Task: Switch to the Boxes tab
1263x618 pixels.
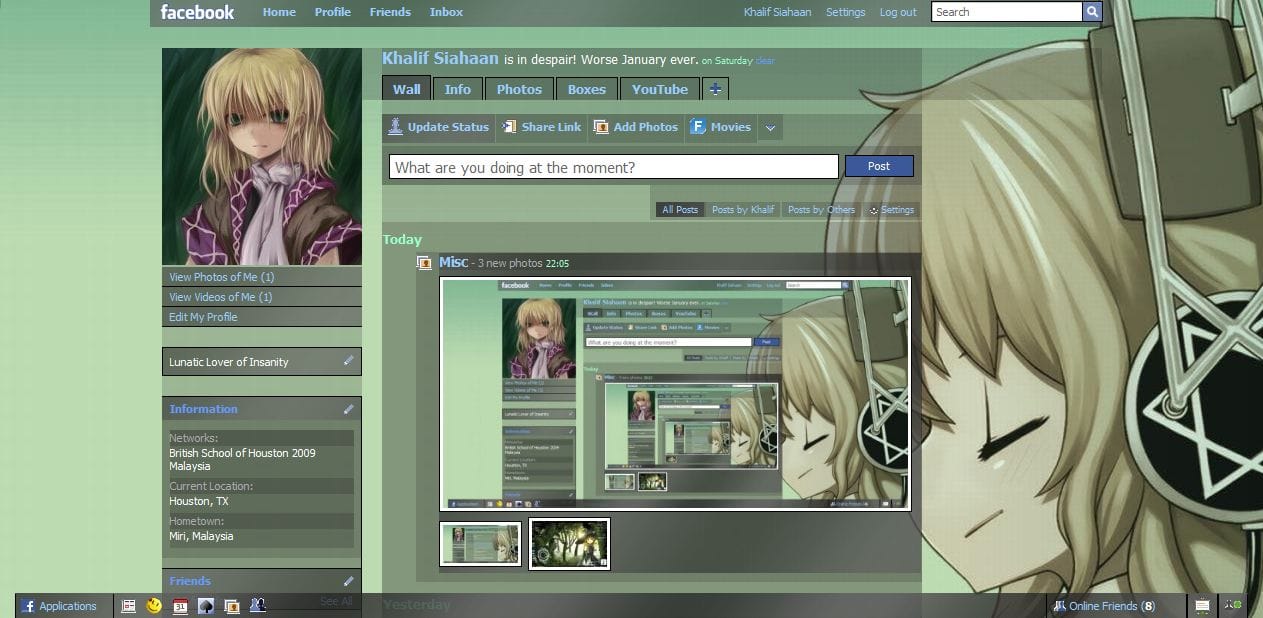Action: (x=587, y=89)
